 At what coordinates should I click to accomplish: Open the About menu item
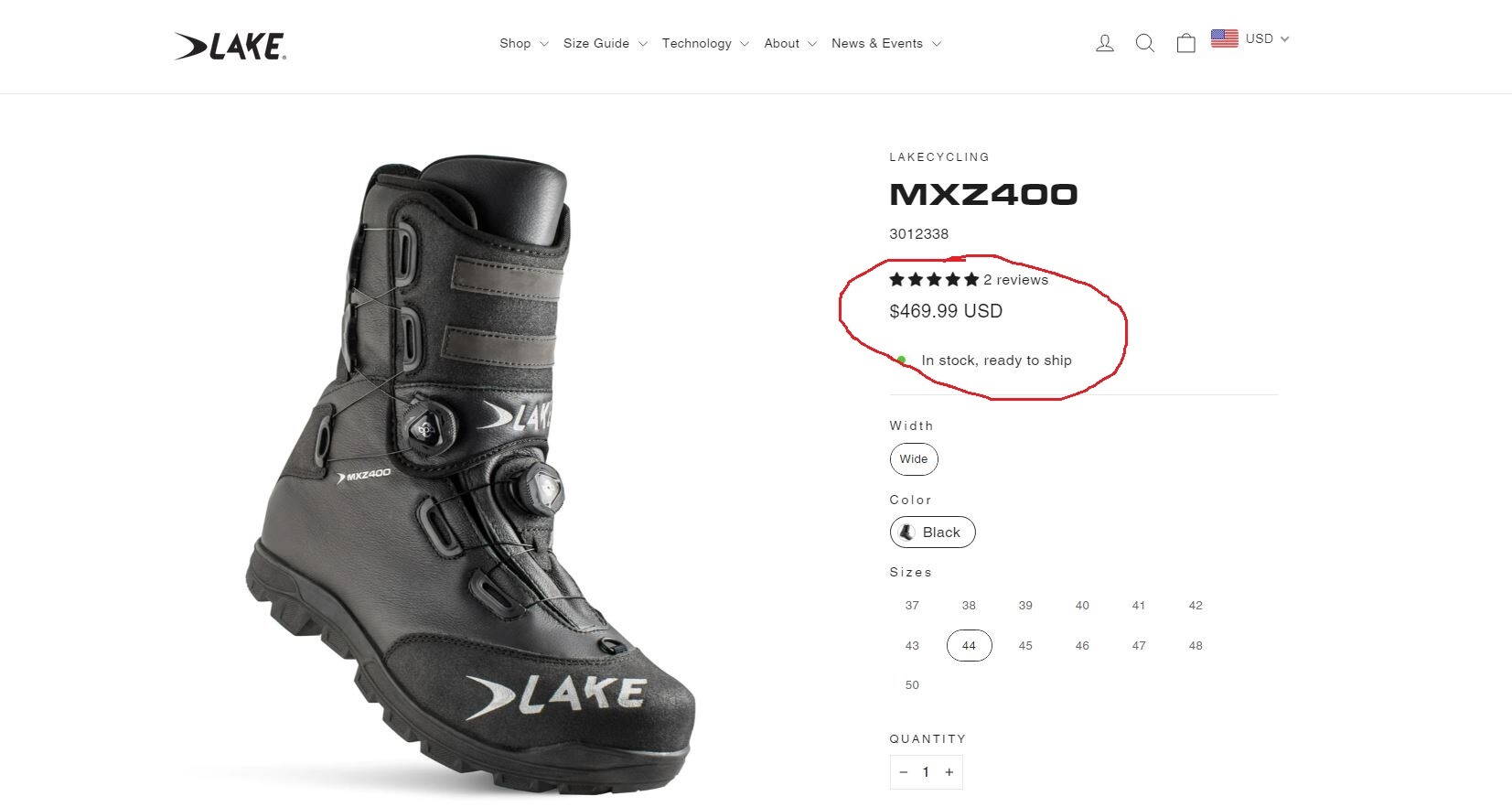789,43
